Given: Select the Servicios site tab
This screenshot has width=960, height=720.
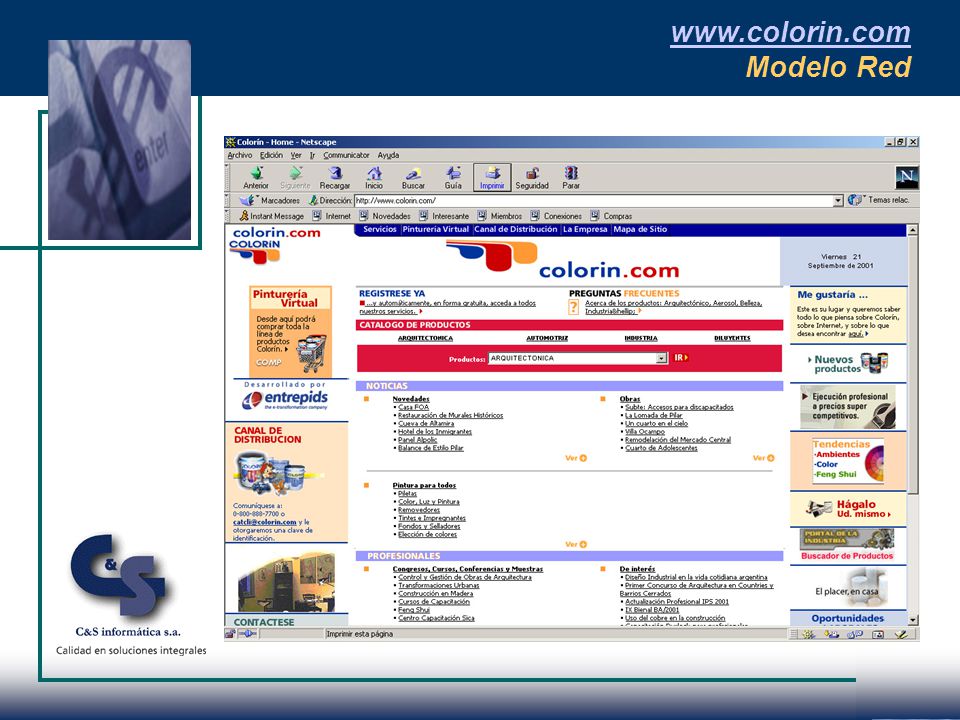Looking at the screenshot, I should point(380,230).
